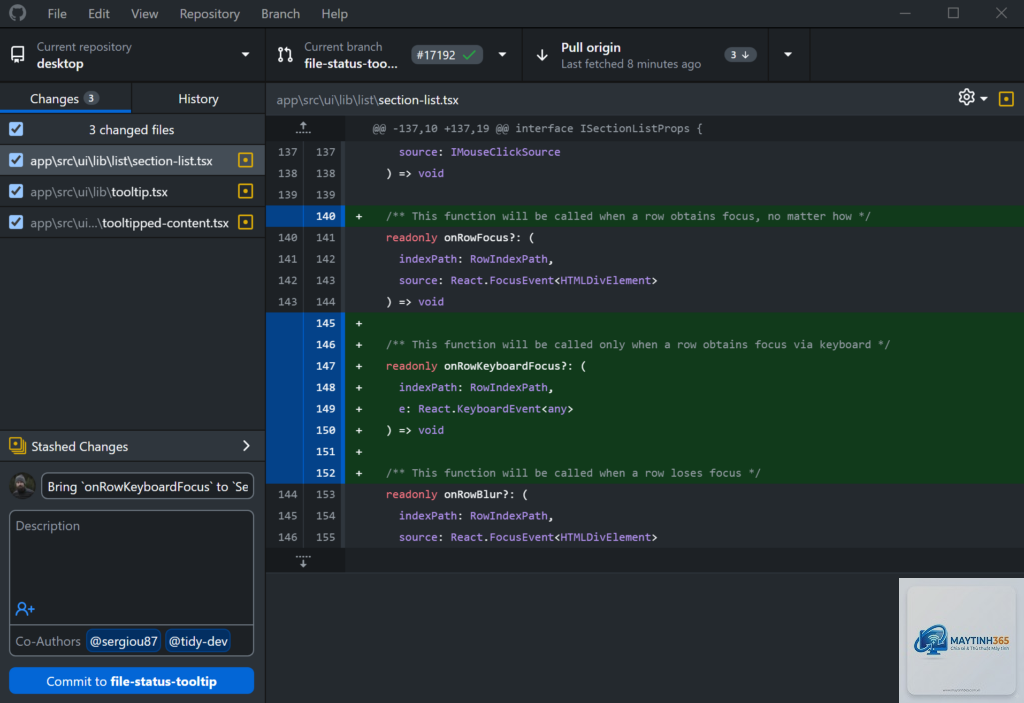
Task: Expand the Stashed Changes chevron
Action: [246, 446]
